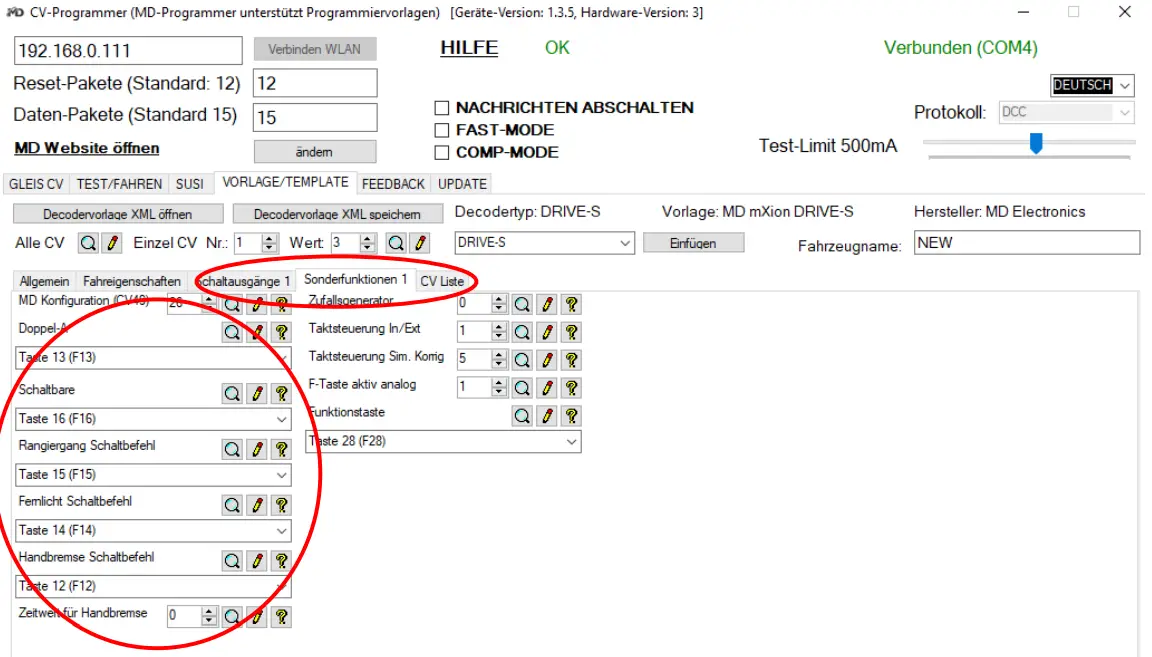Click the read magnifier for Rangiergang Schaltbefehl

(x=231, y=449)
